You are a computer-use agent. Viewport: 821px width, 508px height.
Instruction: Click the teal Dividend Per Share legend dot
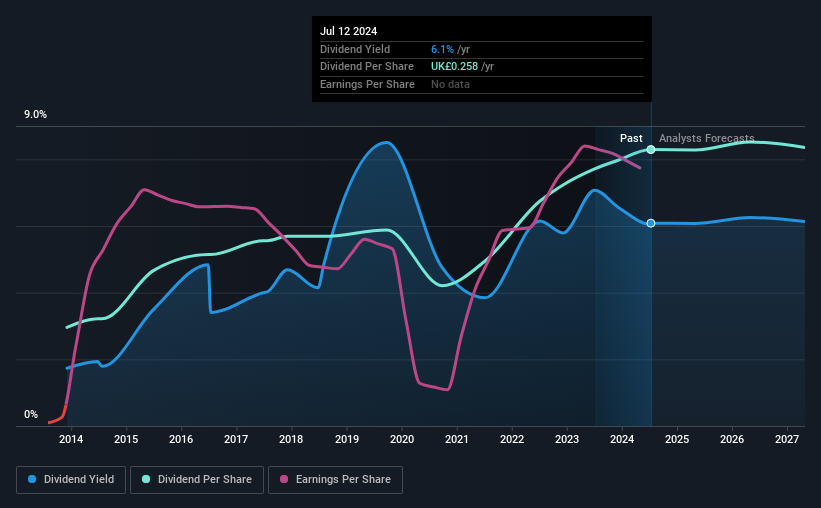(146, 479)
